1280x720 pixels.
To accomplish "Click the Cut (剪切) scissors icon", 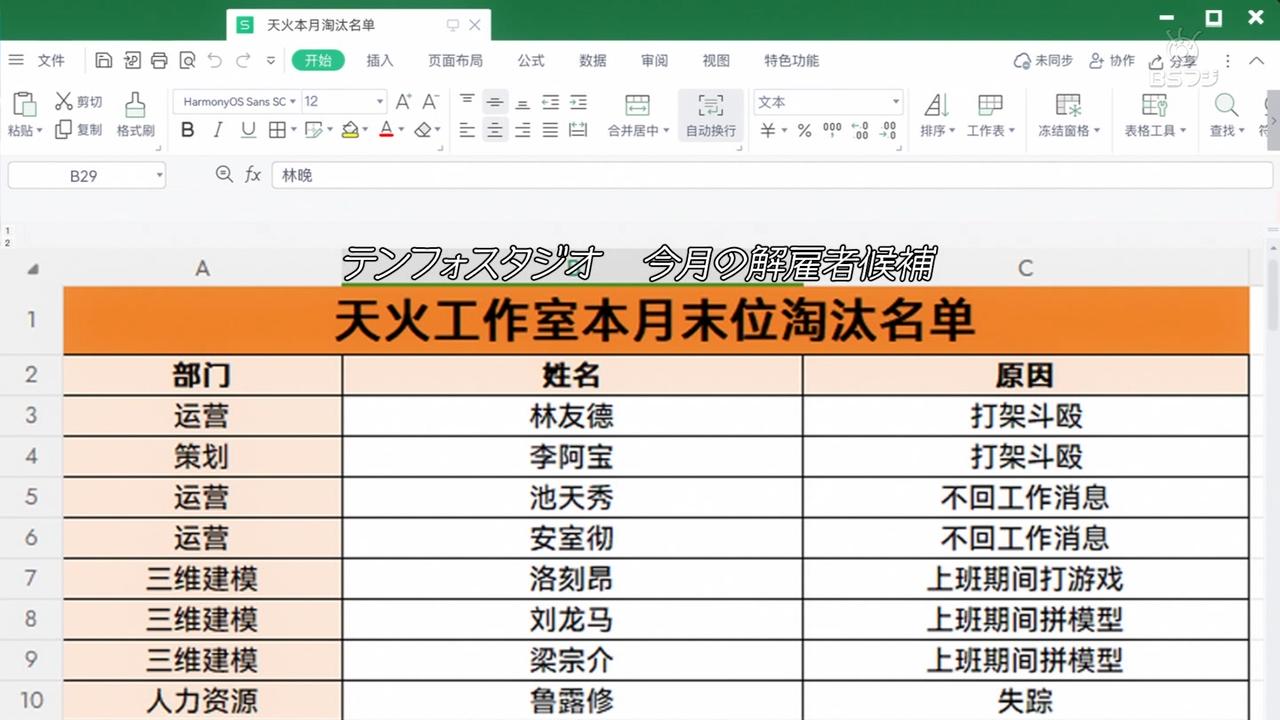I will tap(64, 101).
